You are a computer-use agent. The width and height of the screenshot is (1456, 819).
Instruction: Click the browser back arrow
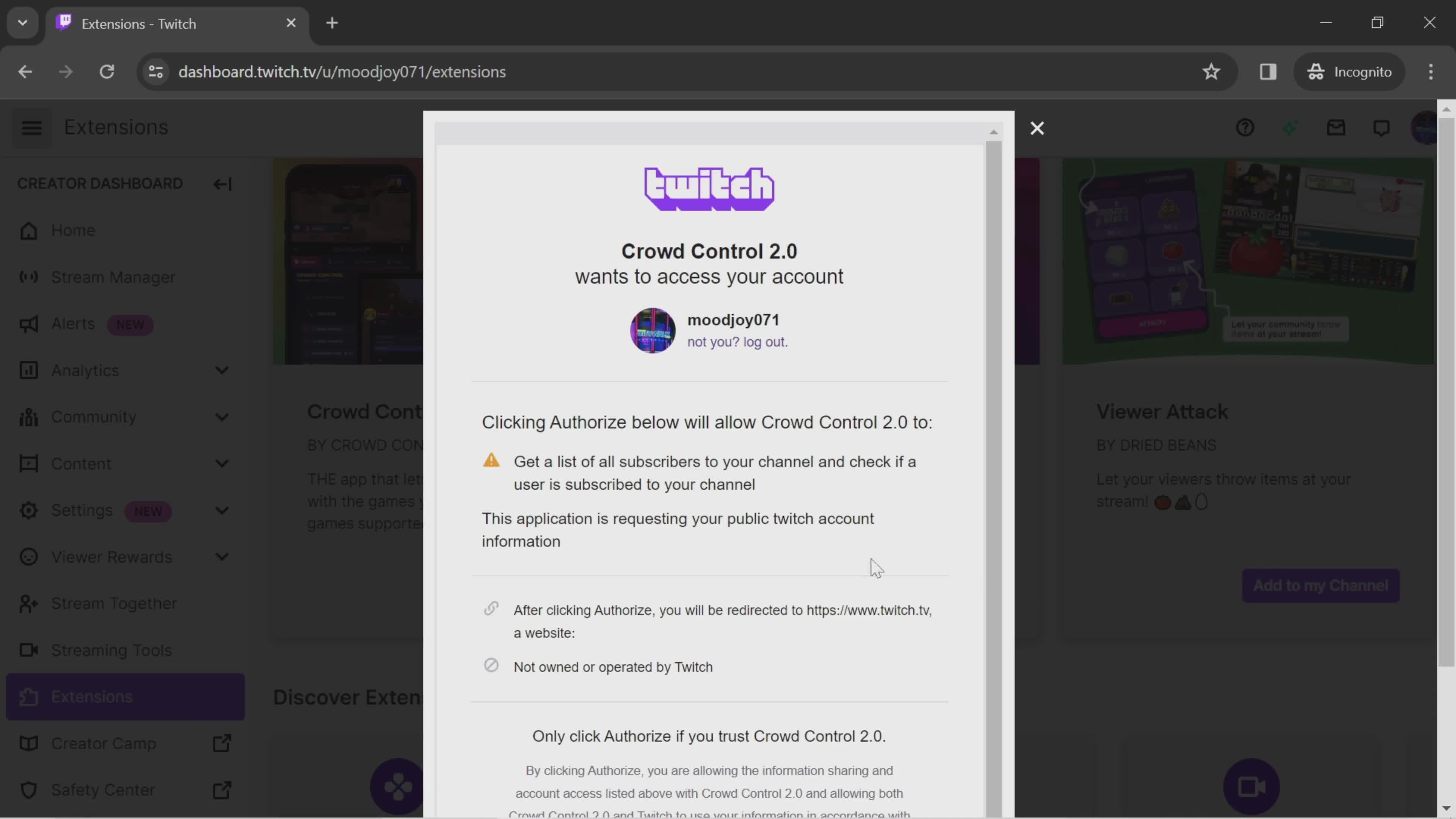[x=25, y=72]
